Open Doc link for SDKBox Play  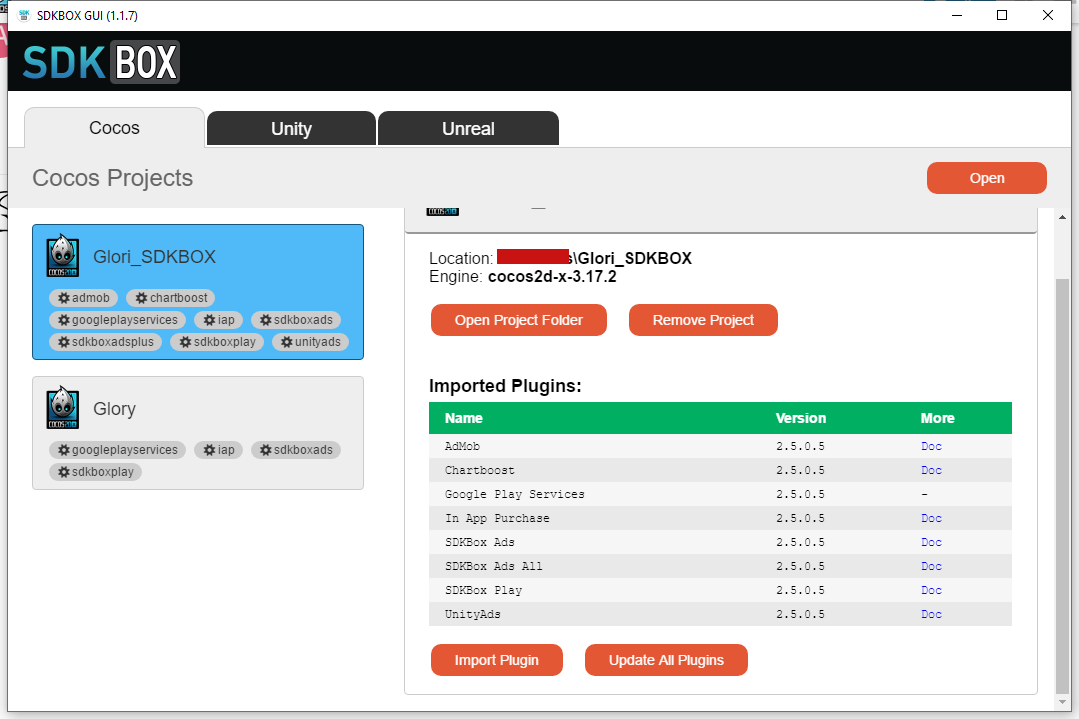click(x=931, y=591)
